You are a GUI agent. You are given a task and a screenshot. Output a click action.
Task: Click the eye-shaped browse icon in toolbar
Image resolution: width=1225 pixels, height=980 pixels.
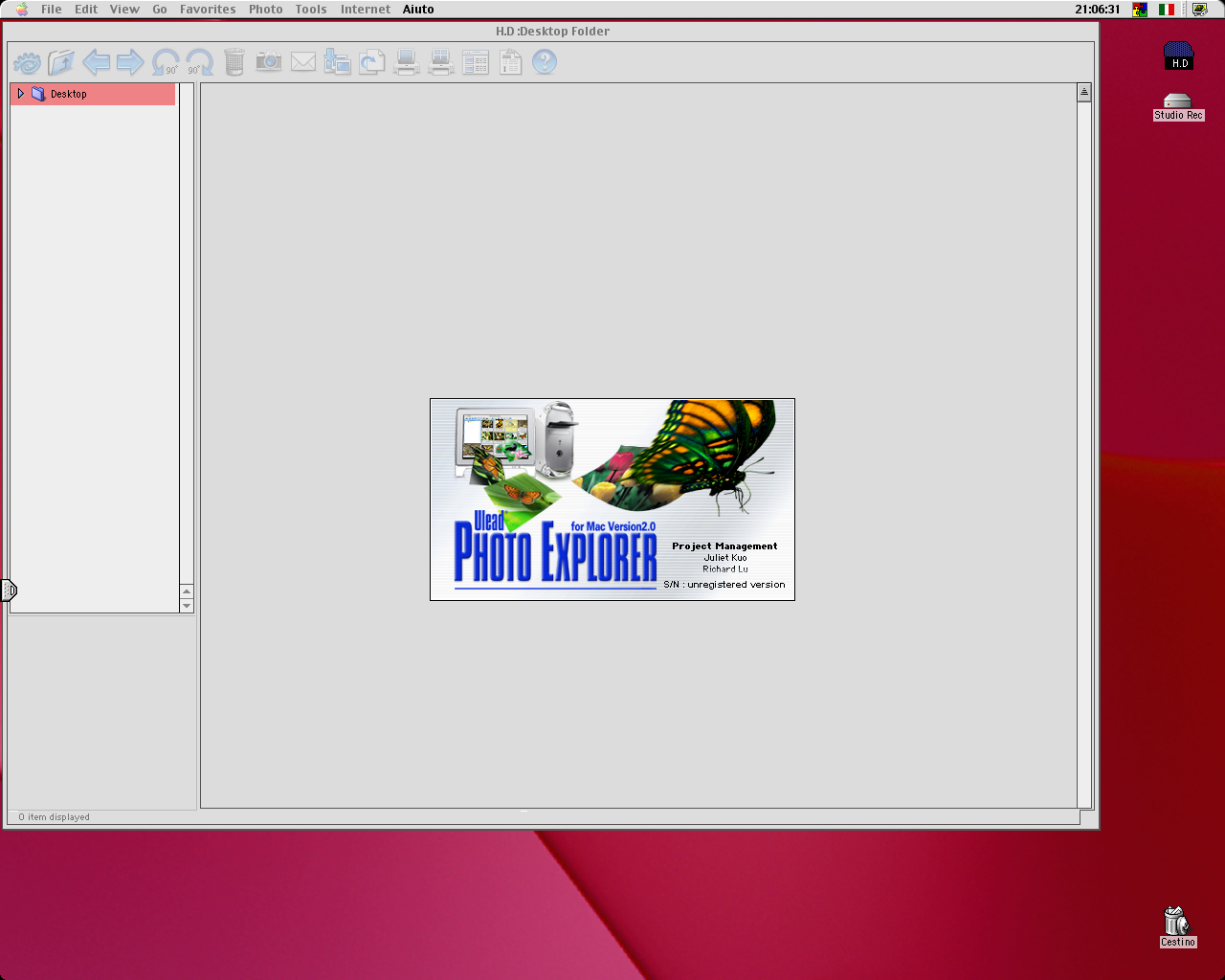(x=28, y=63)
